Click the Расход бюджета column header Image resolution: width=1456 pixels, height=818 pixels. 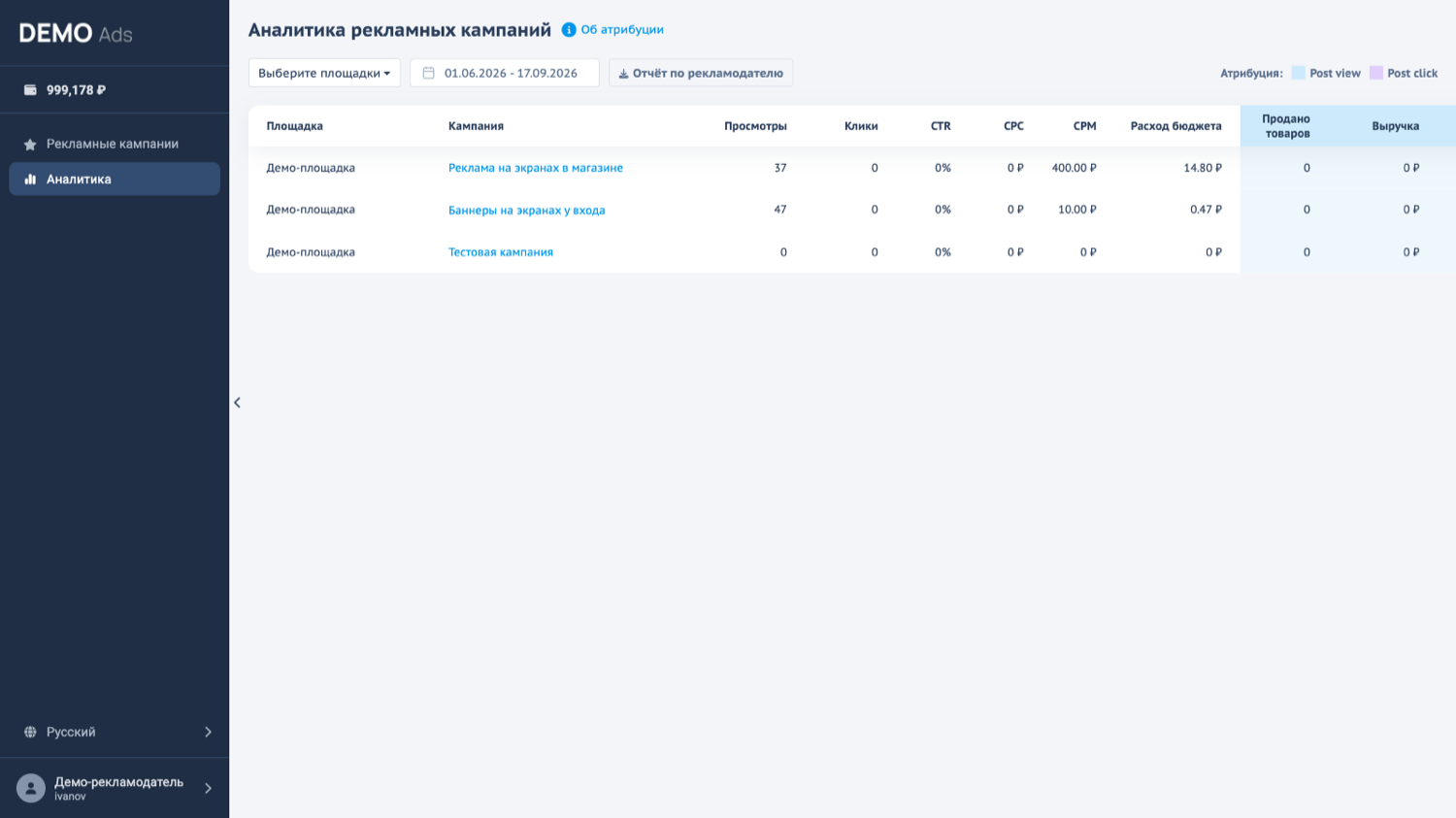click(1175, 126)
